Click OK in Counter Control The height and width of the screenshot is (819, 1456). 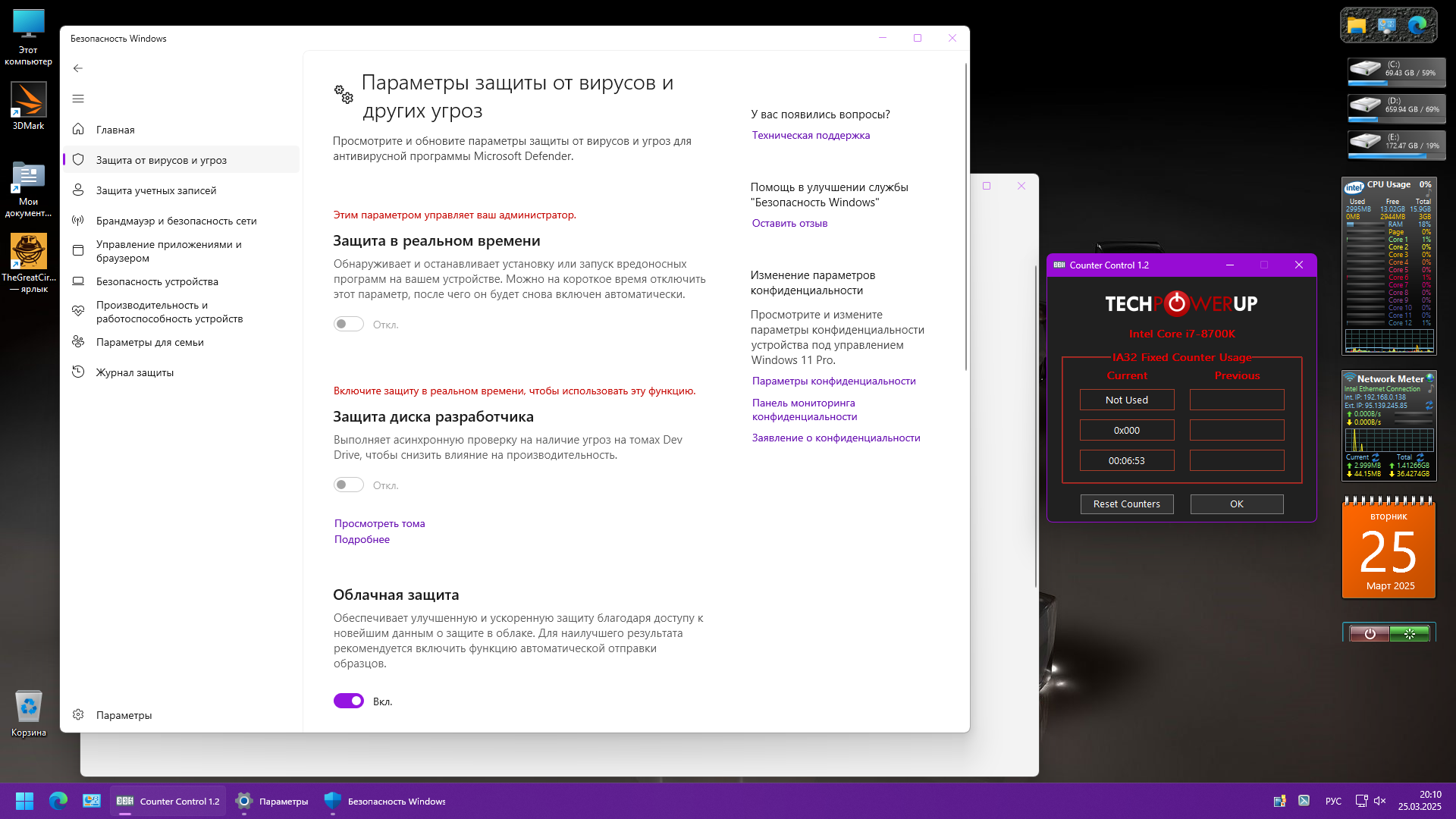[1236, 504]
